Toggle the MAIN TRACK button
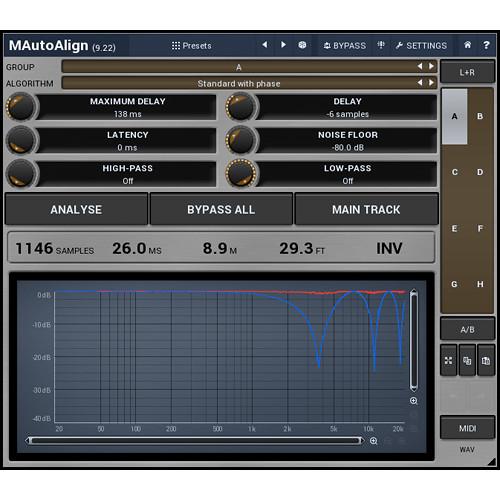The height and width of the screenshot is (500, 500). [x=366, y=209]
